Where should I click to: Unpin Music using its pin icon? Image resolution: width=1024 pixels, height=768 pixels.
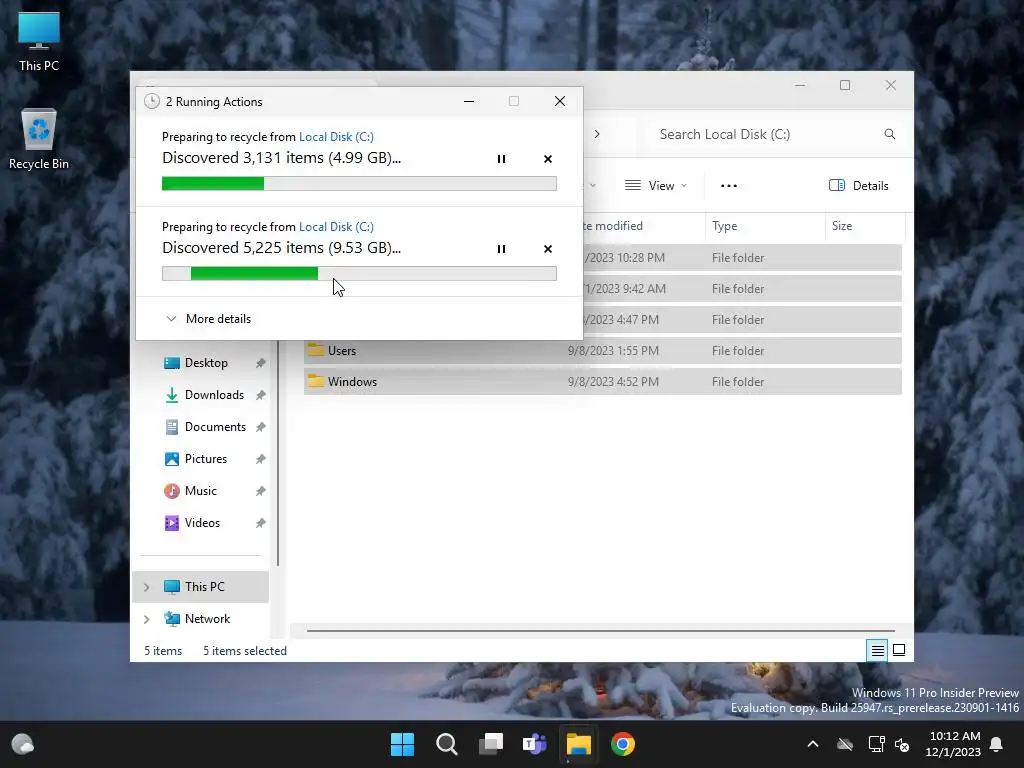pos(261,491)
